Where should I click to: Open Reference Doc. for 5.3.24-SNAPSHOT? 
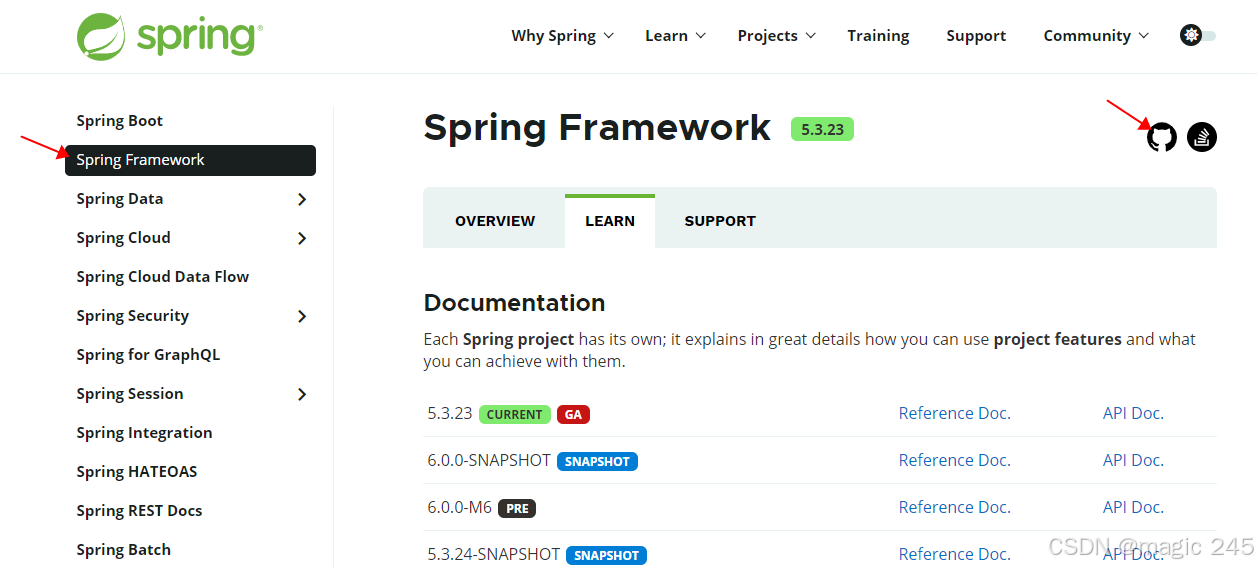click(954, 554)
